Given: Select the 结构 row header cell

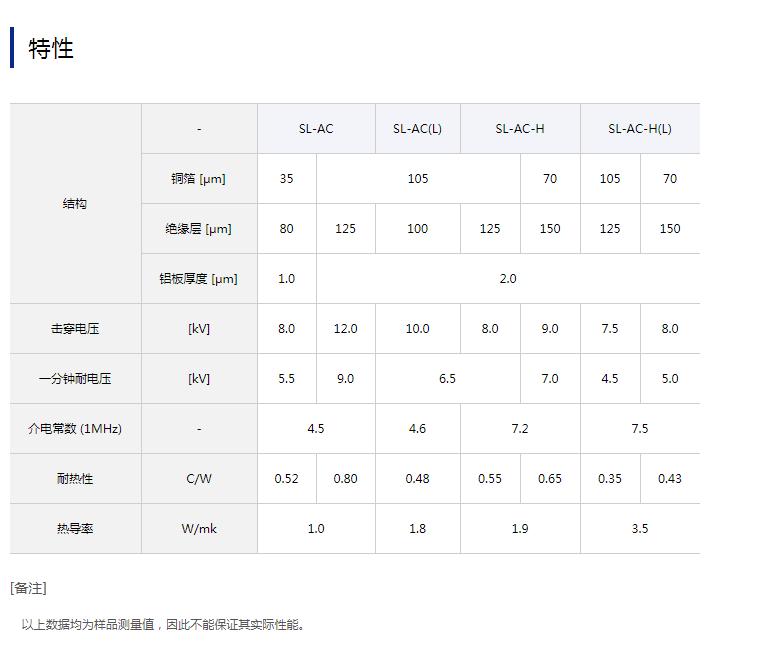Looking at the screenshot, I should pos(75,204).
